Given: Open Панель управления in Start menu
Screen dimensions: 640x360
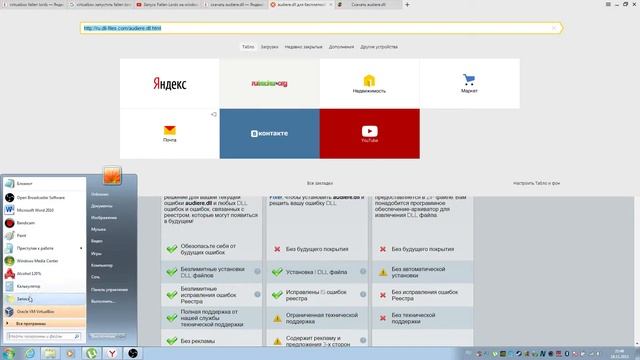Looking at the screenshot, I should (109, 290).
